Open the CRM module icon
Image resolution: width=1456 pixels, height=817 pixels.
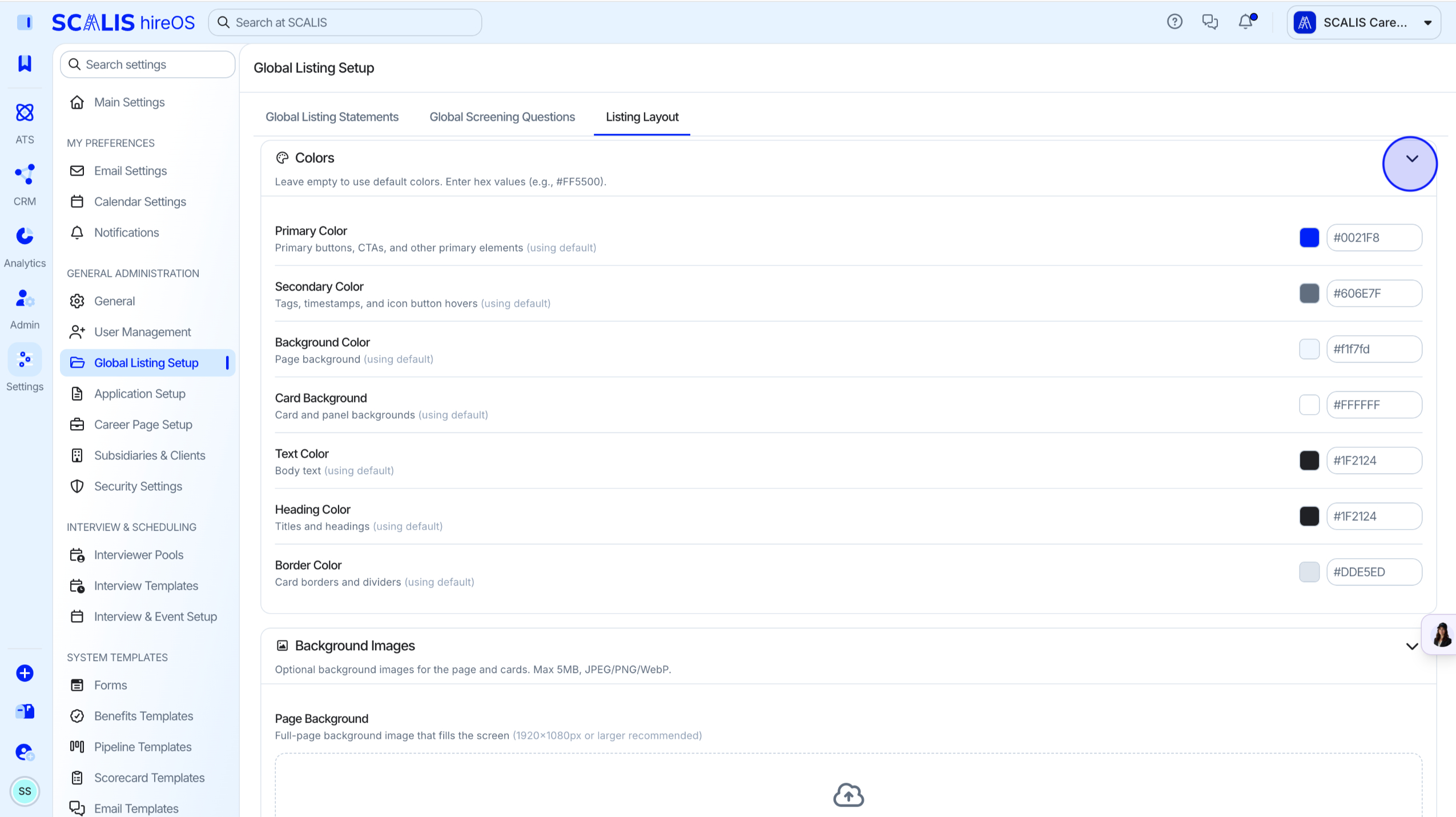[x=25, y=174]
